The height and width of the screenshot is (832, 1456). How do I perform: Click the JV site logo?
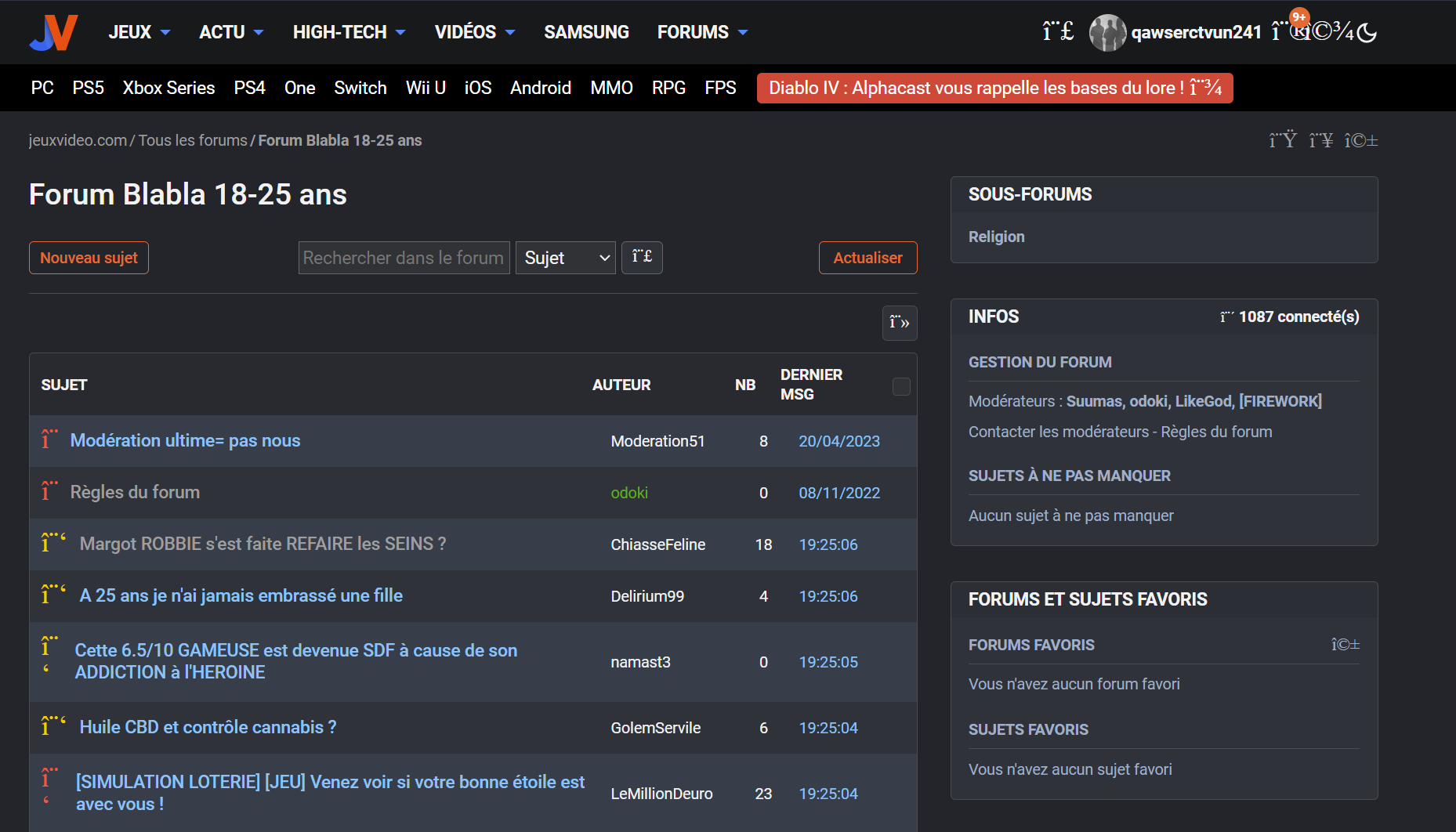(53, 32)
